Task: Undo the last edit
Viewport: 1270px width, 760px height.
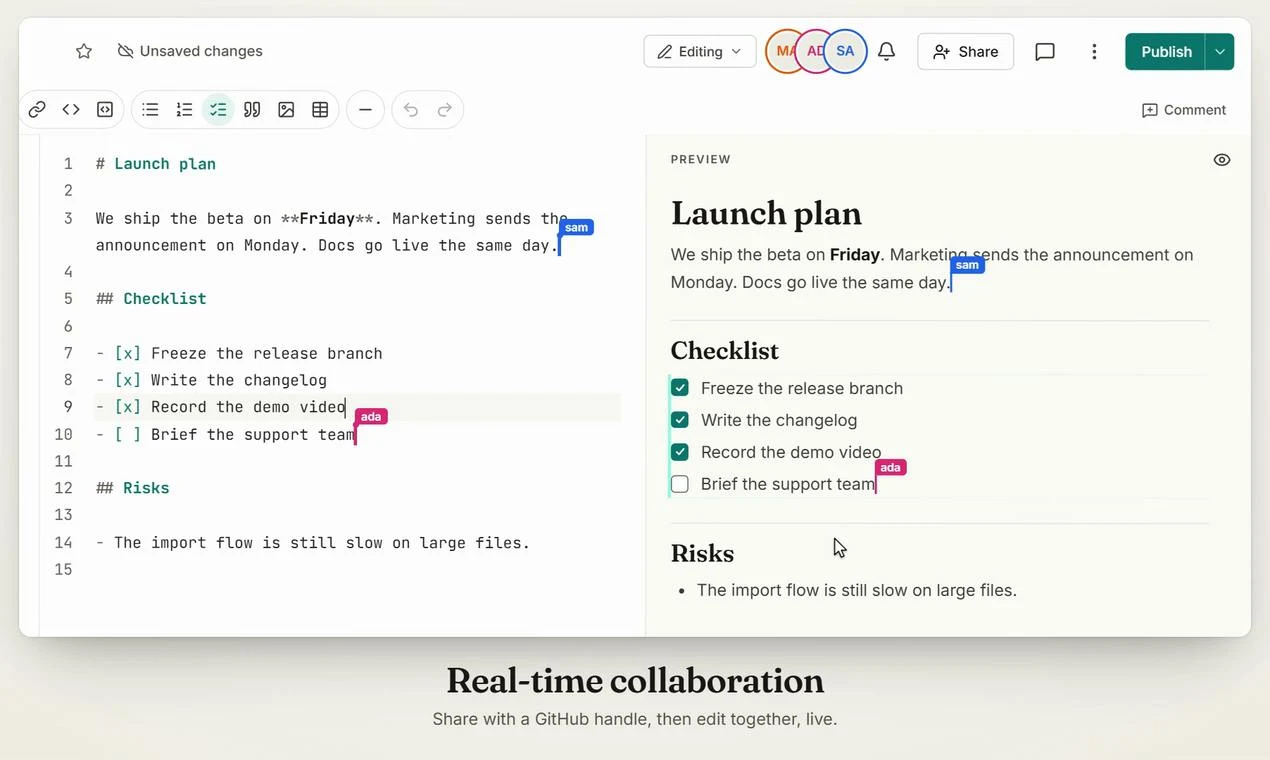Action: 411,110
